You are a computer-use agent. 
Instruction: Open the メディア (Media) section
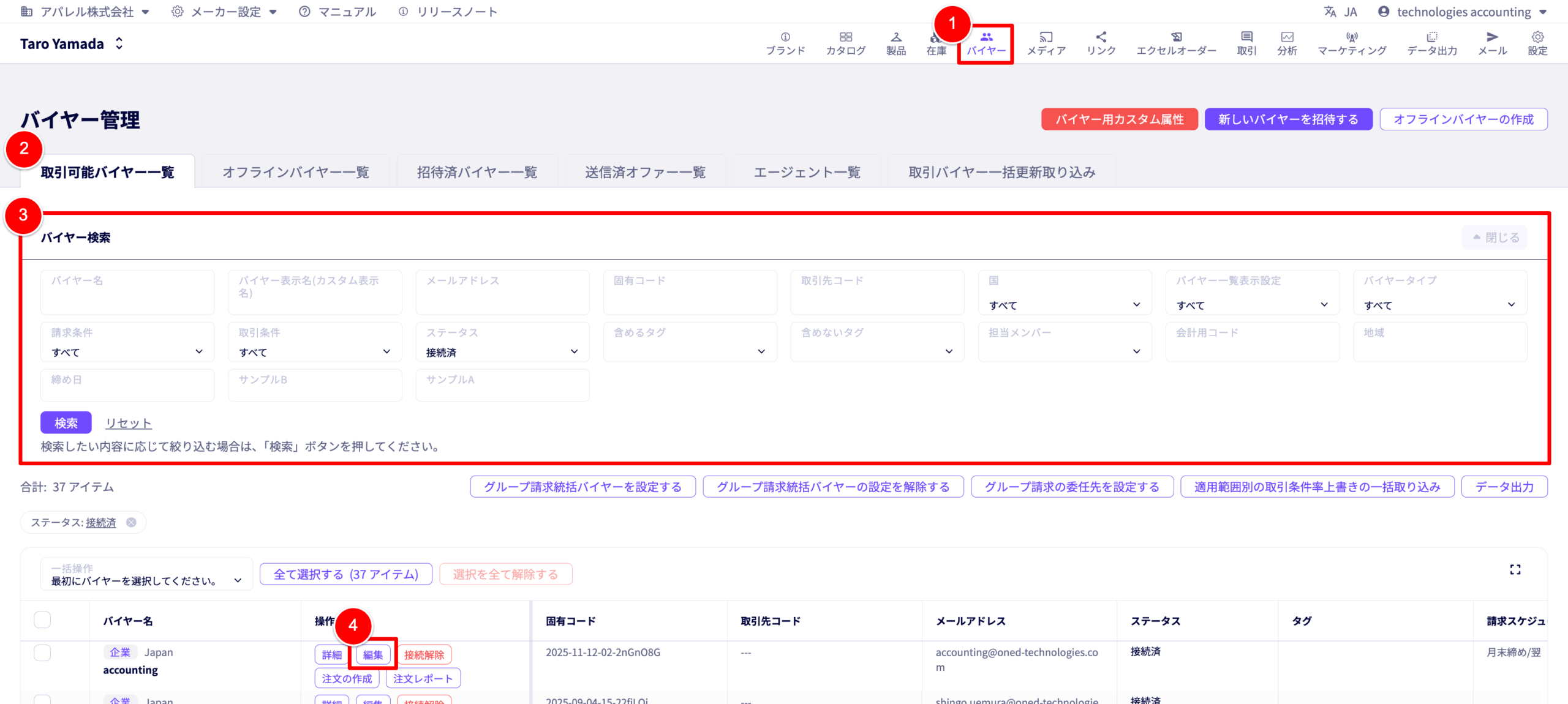tap(1045, 43)
